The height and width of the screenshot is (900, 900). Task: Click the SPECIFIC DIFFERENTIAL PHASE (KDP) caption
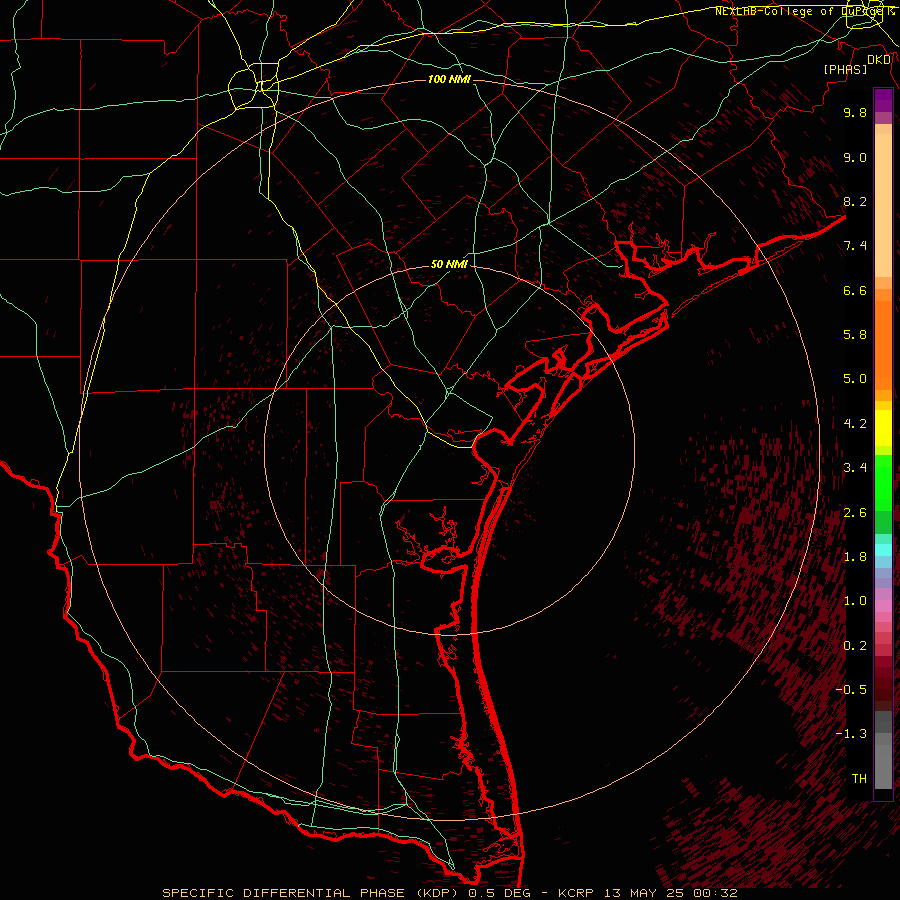[311, 893]
